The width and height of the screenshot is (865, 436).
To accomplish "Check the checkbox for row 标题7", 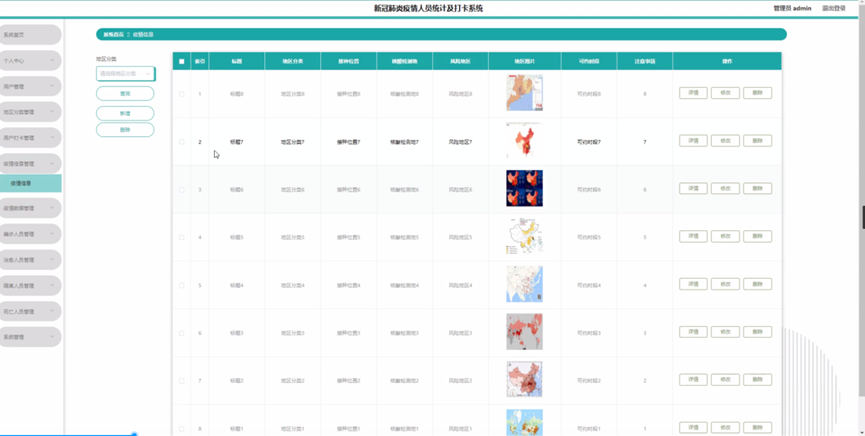I will tap(181, 142).
